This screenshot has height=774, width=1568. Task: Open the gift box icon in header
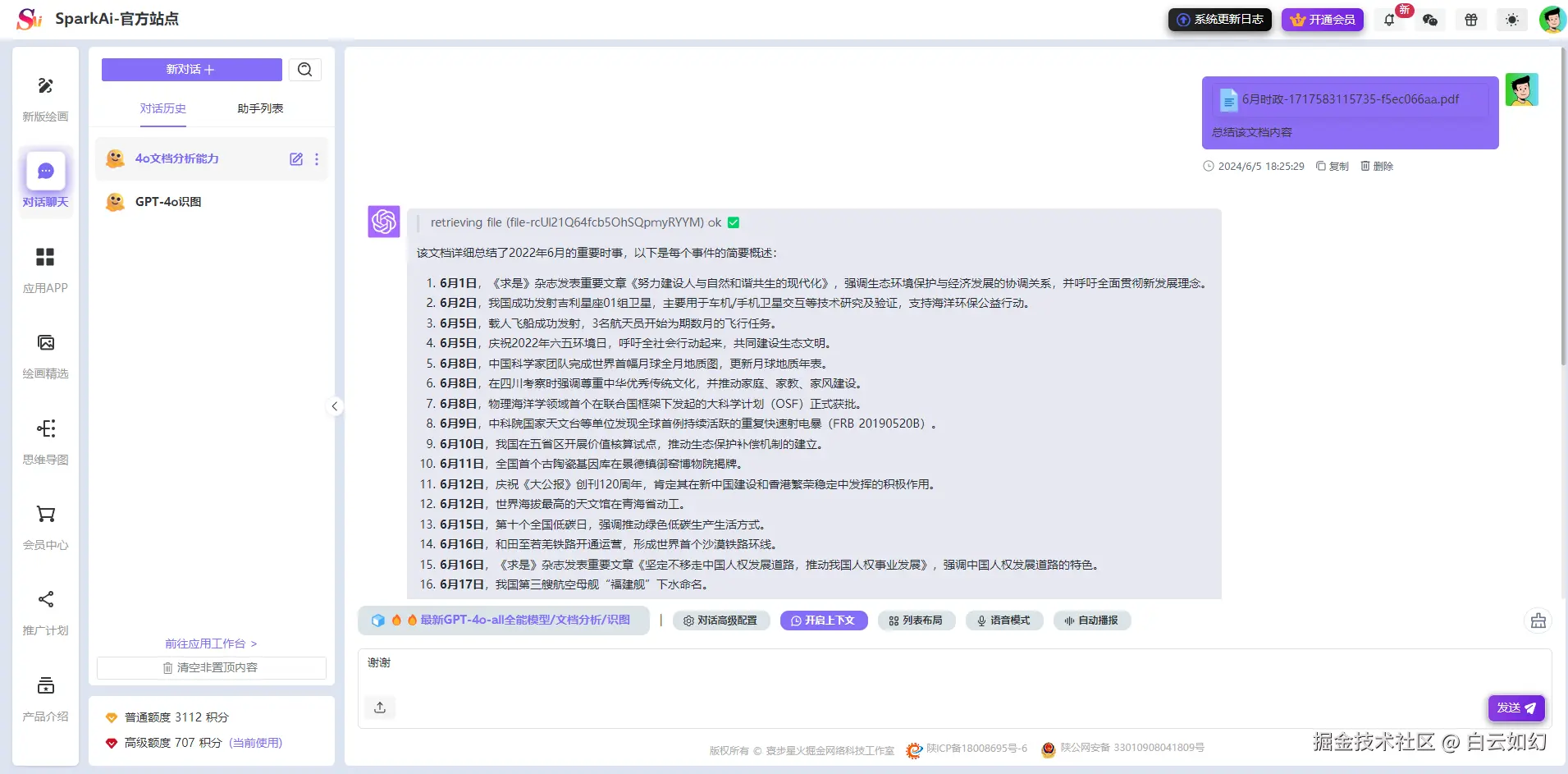pos(1470,19)
